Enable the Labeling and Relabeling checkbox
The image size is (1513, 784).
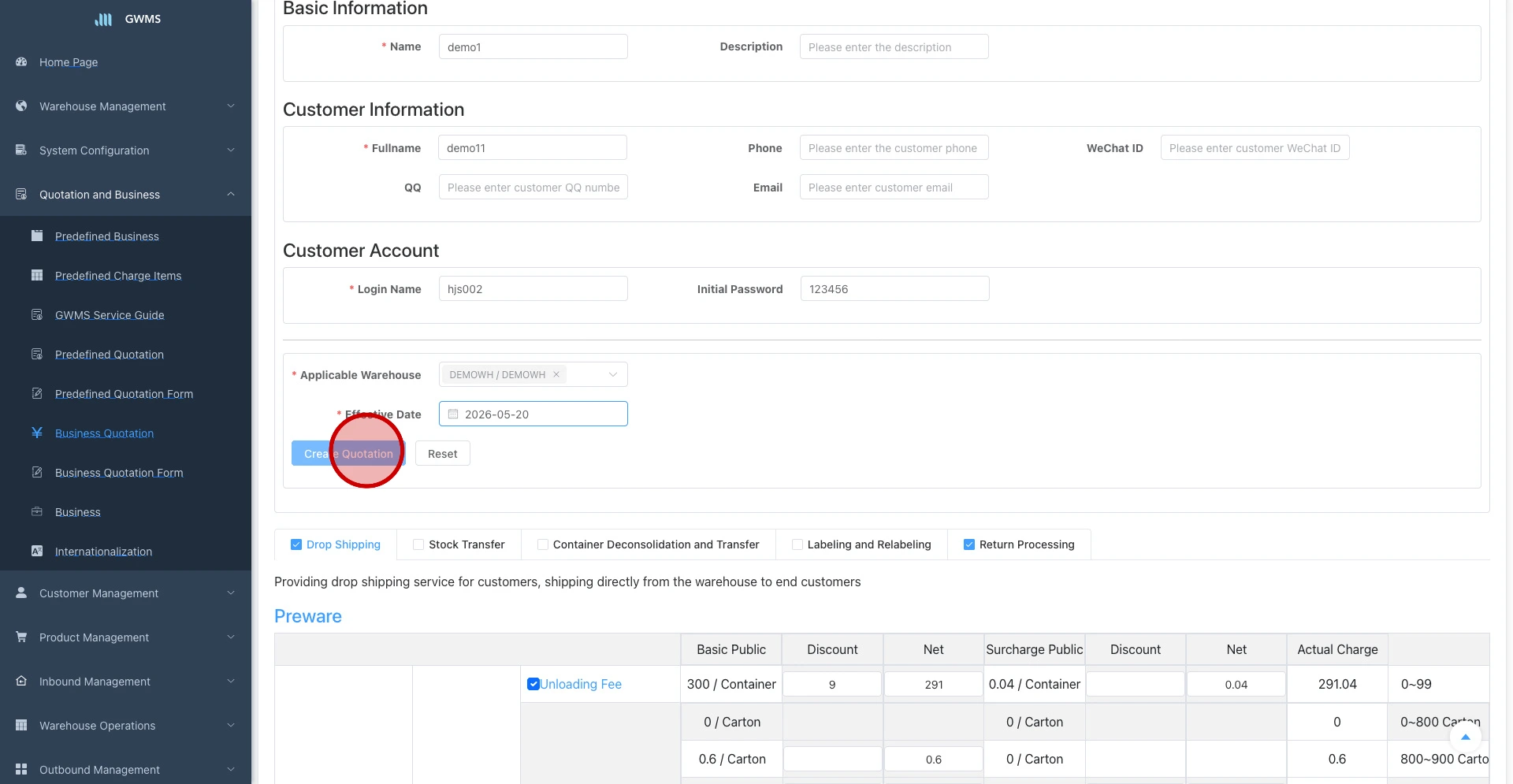797,544
